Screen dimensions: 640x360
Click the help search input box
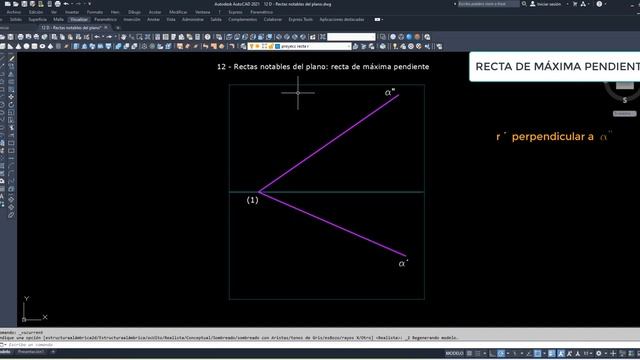click(489, 4)
